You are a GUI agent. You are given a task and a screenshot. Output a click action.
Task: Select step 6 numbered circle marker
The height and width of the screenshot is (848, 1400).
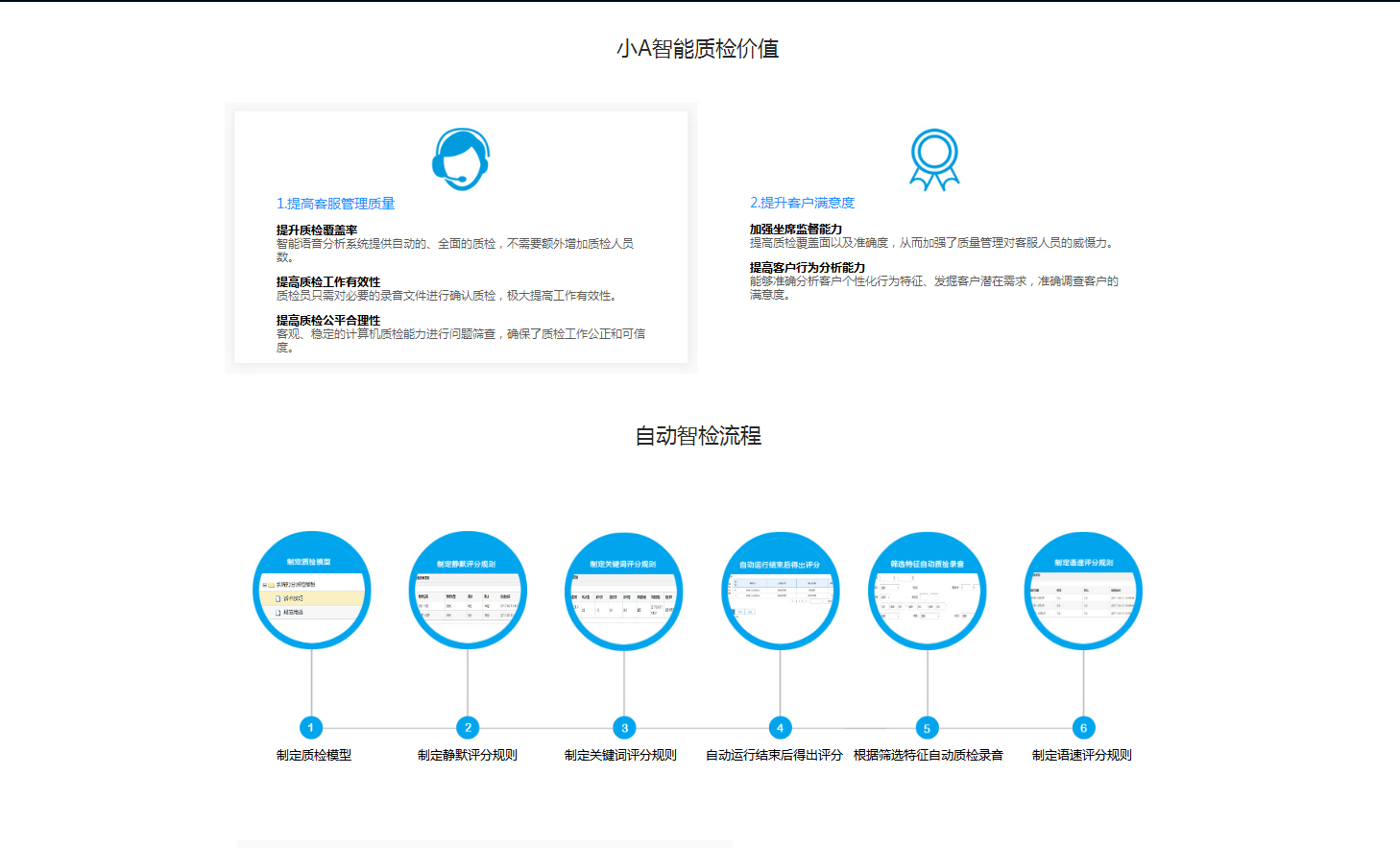click(x=1083, y=728)
